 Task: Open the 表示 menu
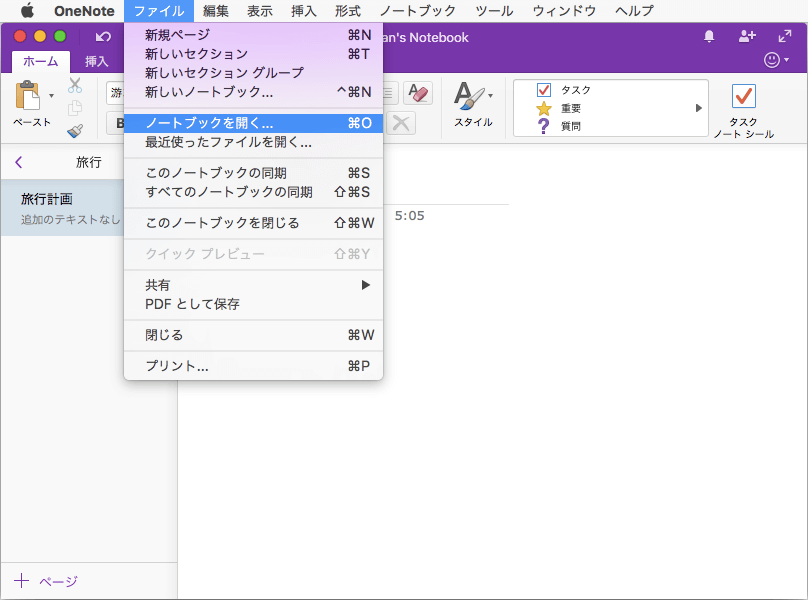click(x=260, y=10)
